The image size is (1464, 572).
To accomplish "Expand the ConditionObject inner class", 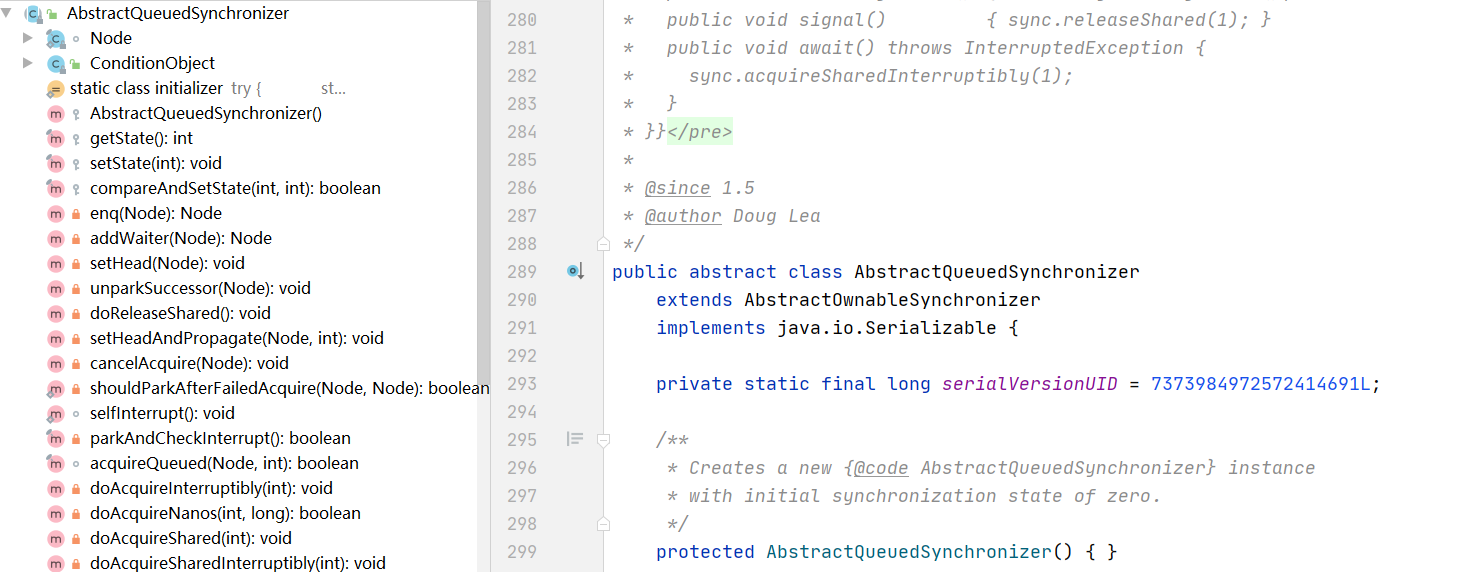I will pyautogui.click(x=28, y=63).
